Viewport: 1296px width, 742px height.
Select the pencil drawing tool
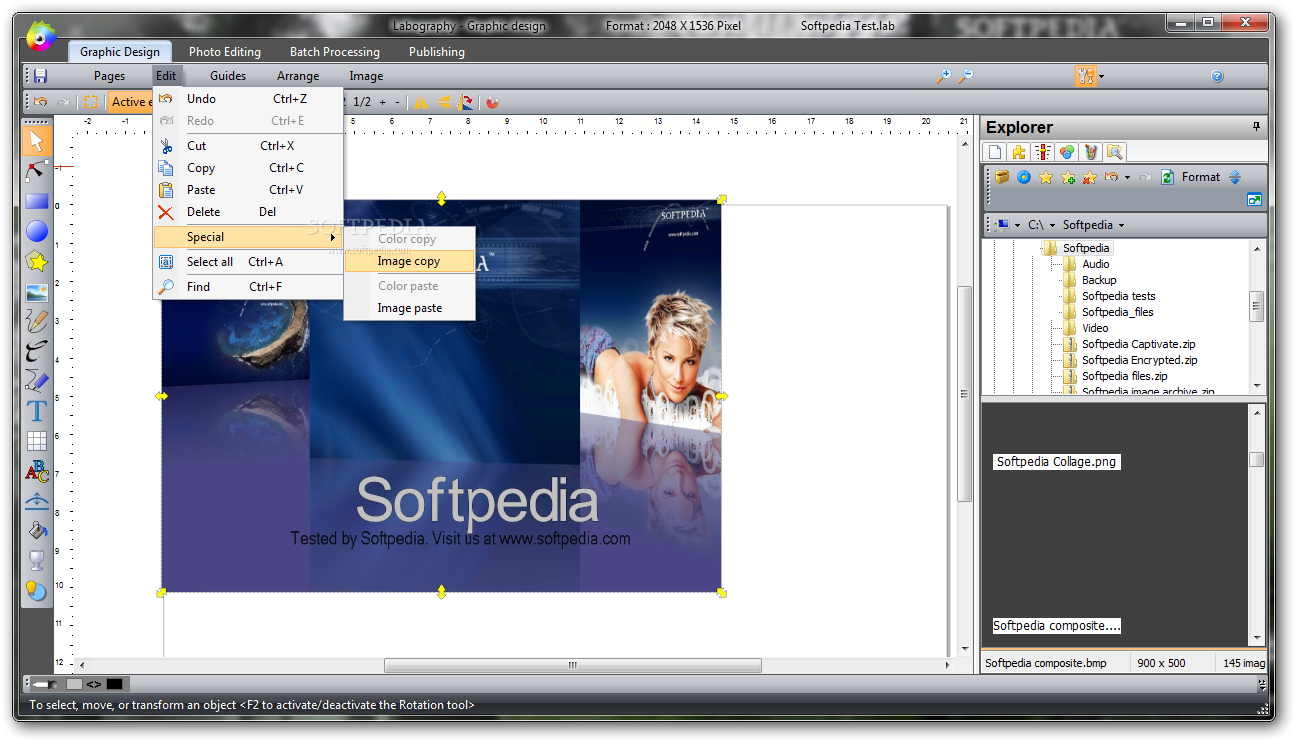click(37, 321)
